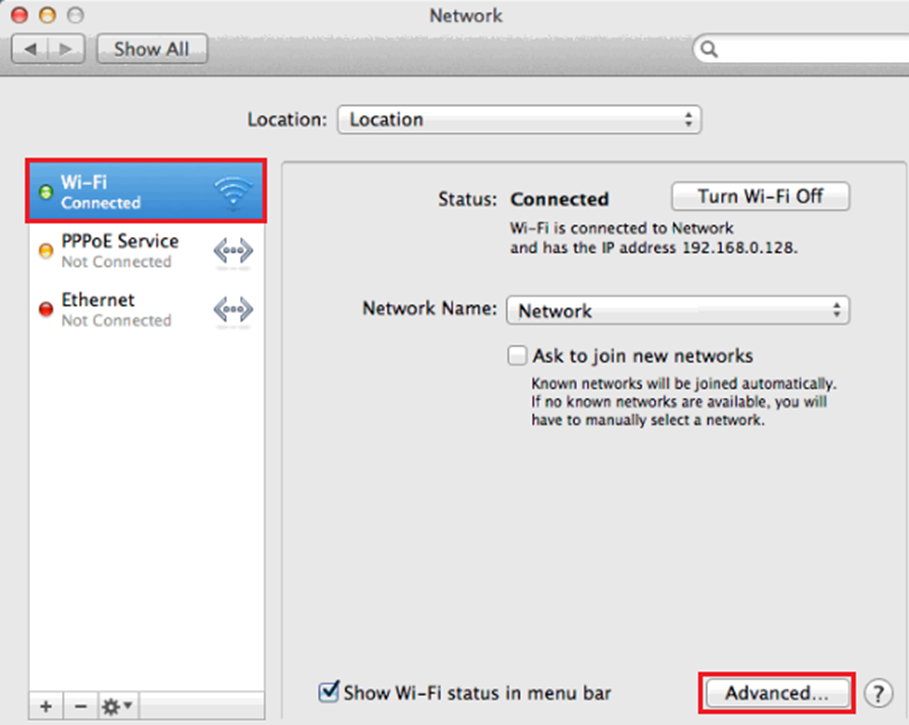Add a new network service with plus

46,706
